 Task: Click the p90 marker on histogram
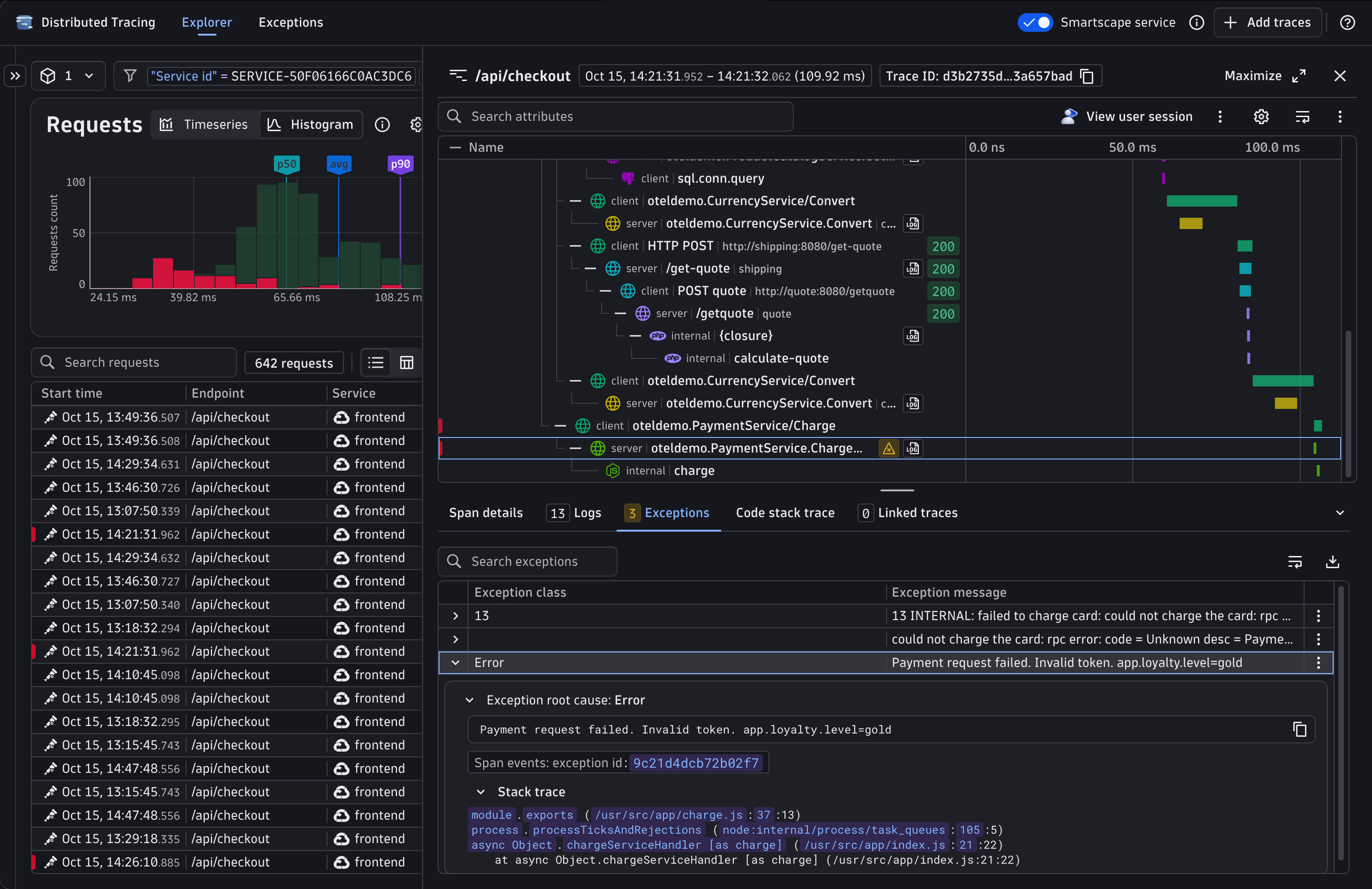pyautogui.click(x=400, y=164)
